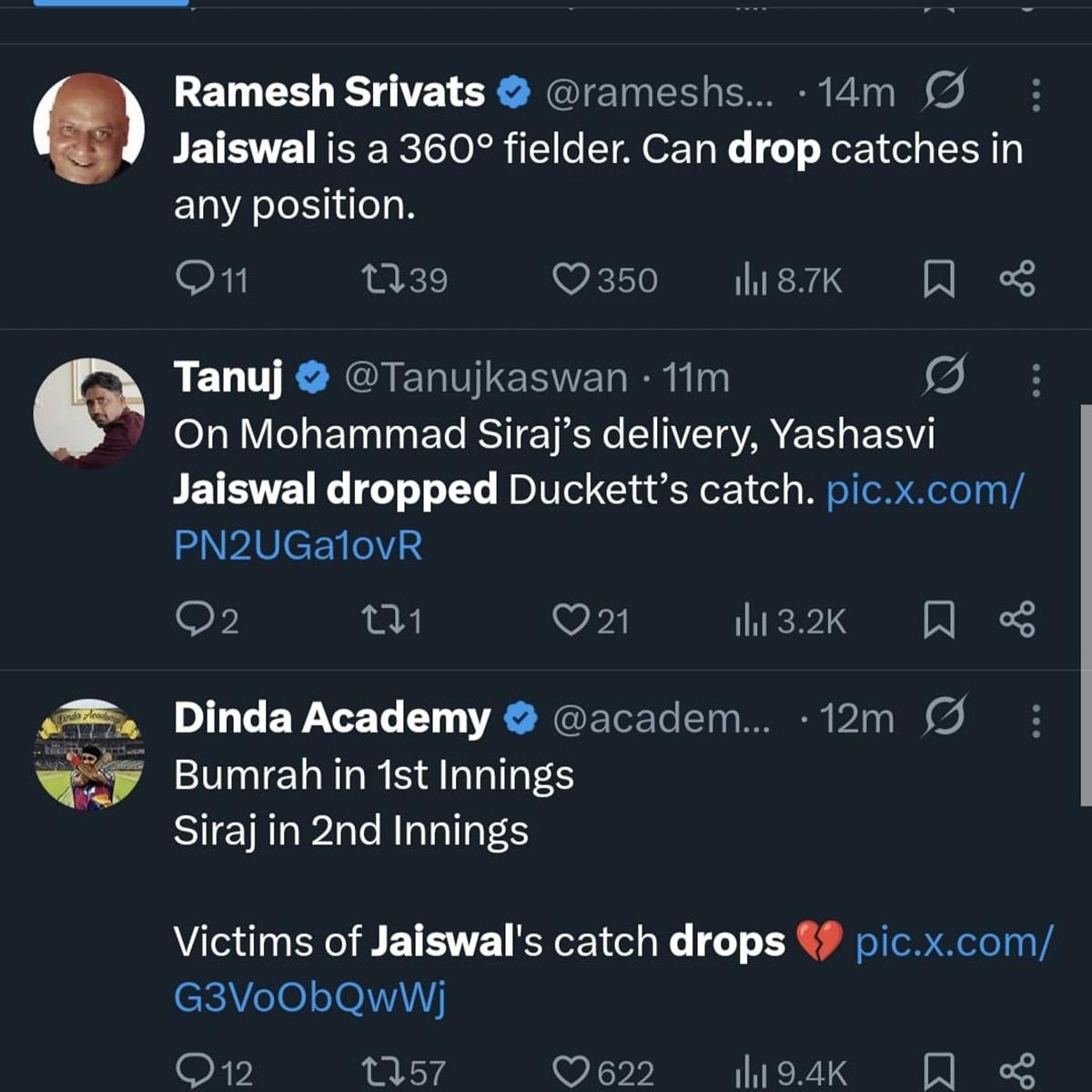Open more options menu on Tanuj's tweet

[1036, 379]
